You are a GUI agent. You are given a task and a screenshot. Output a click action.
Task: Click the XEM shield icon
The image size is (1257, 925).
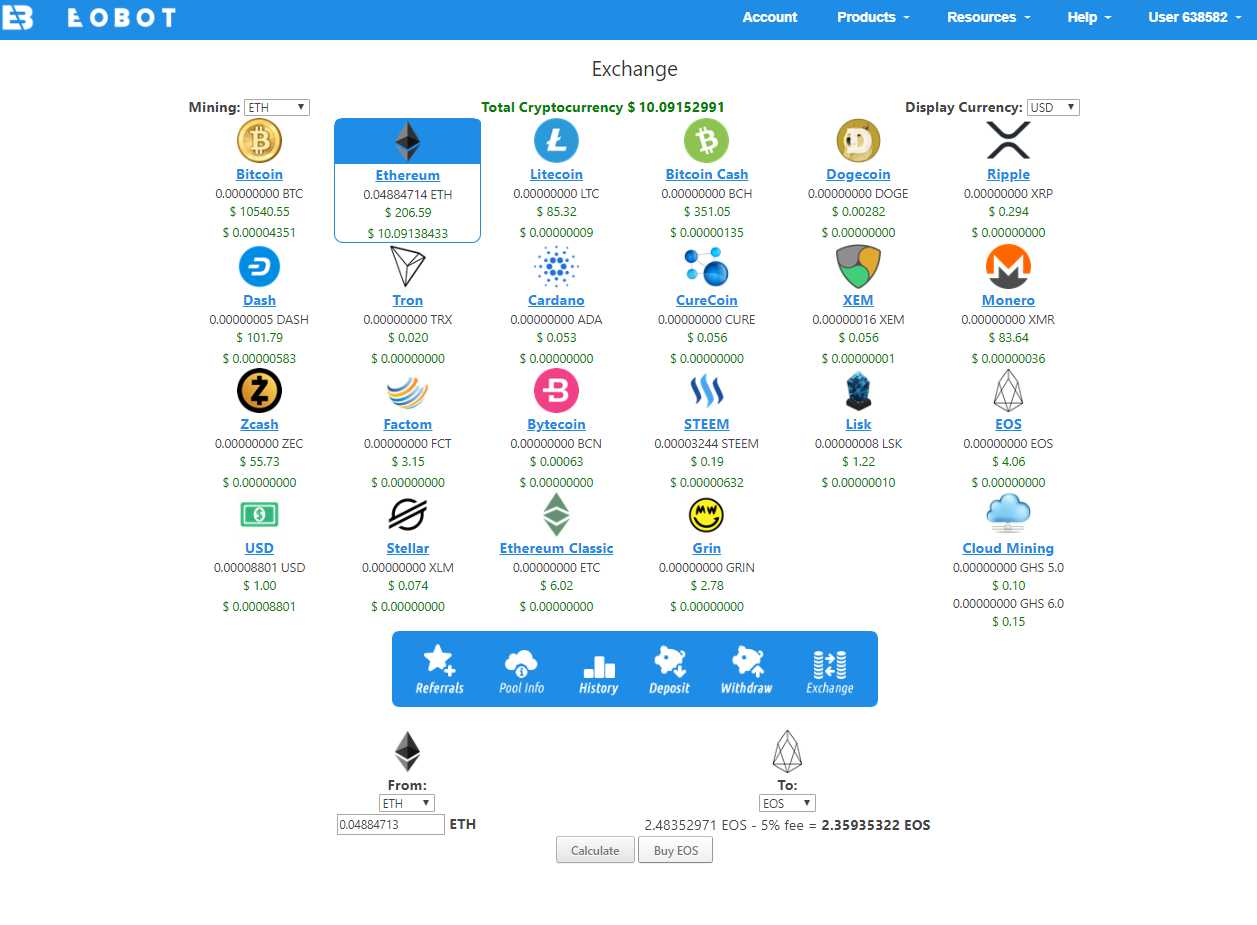click(858, 267)
